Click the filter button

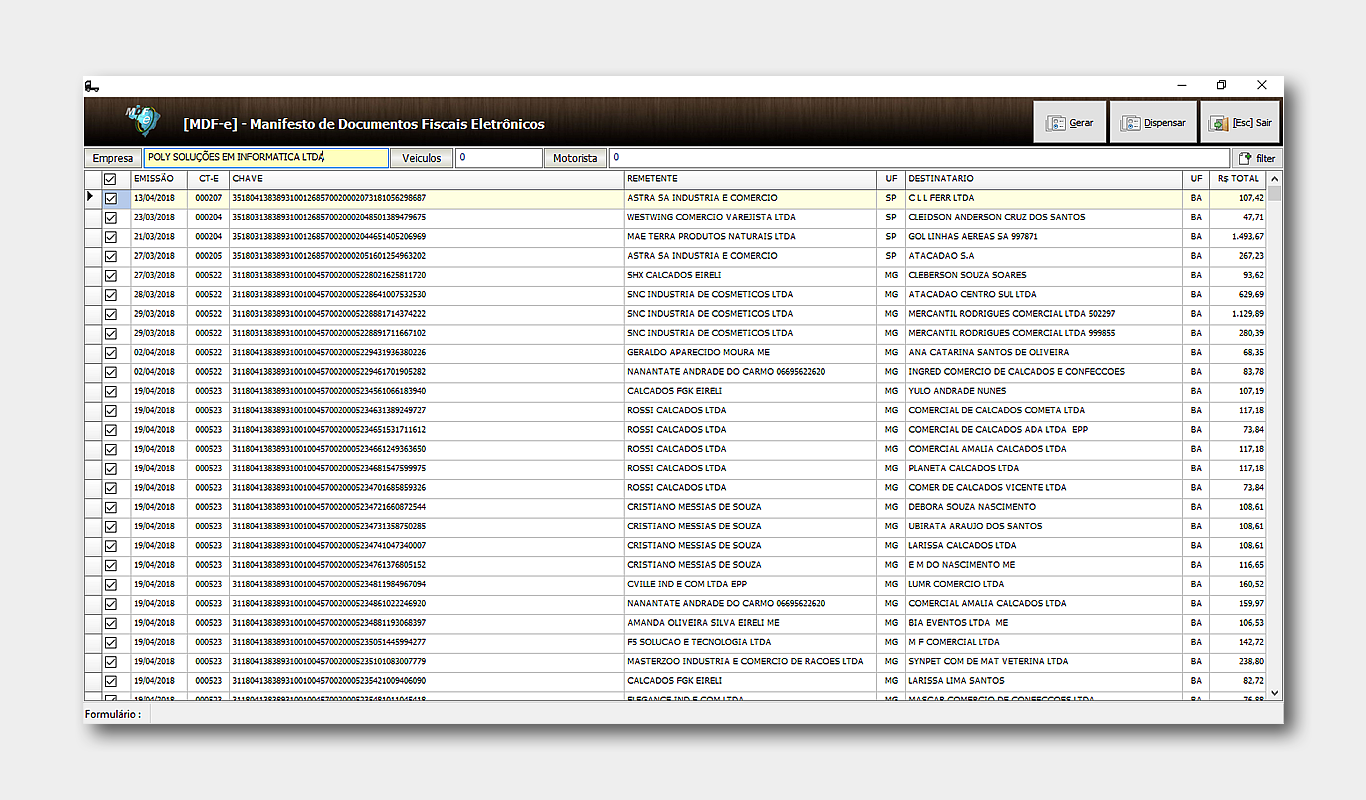point(1257,158)
